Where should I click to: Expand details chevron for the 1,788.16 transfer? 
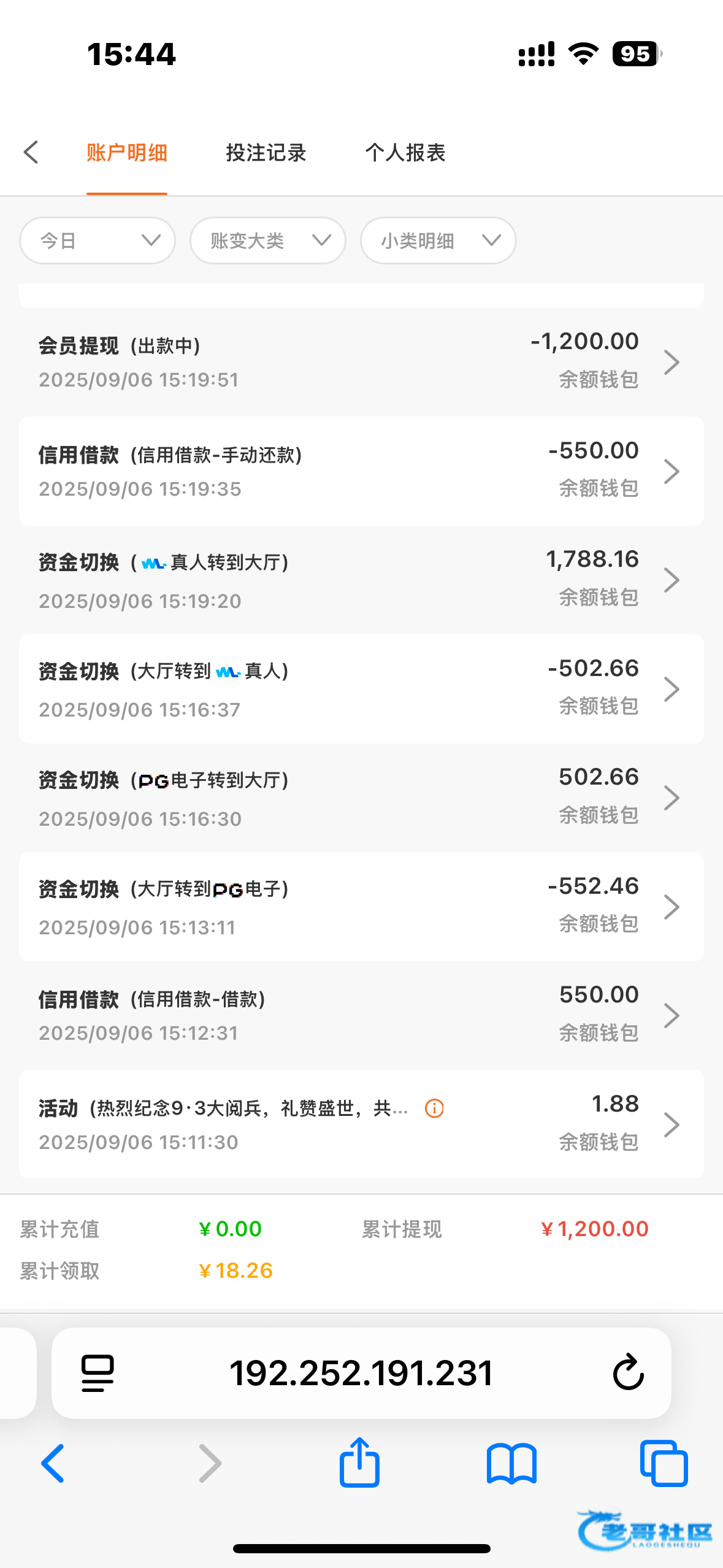pyautogui.click(x=672, y=580)
